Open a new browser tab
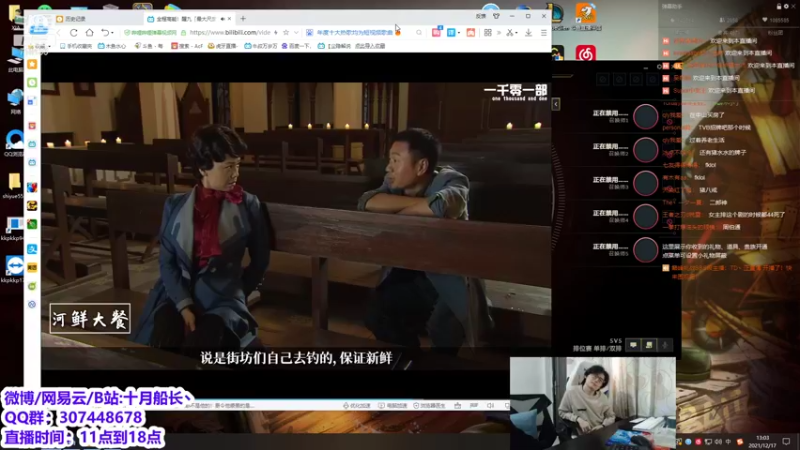 (x=243, y=19)
